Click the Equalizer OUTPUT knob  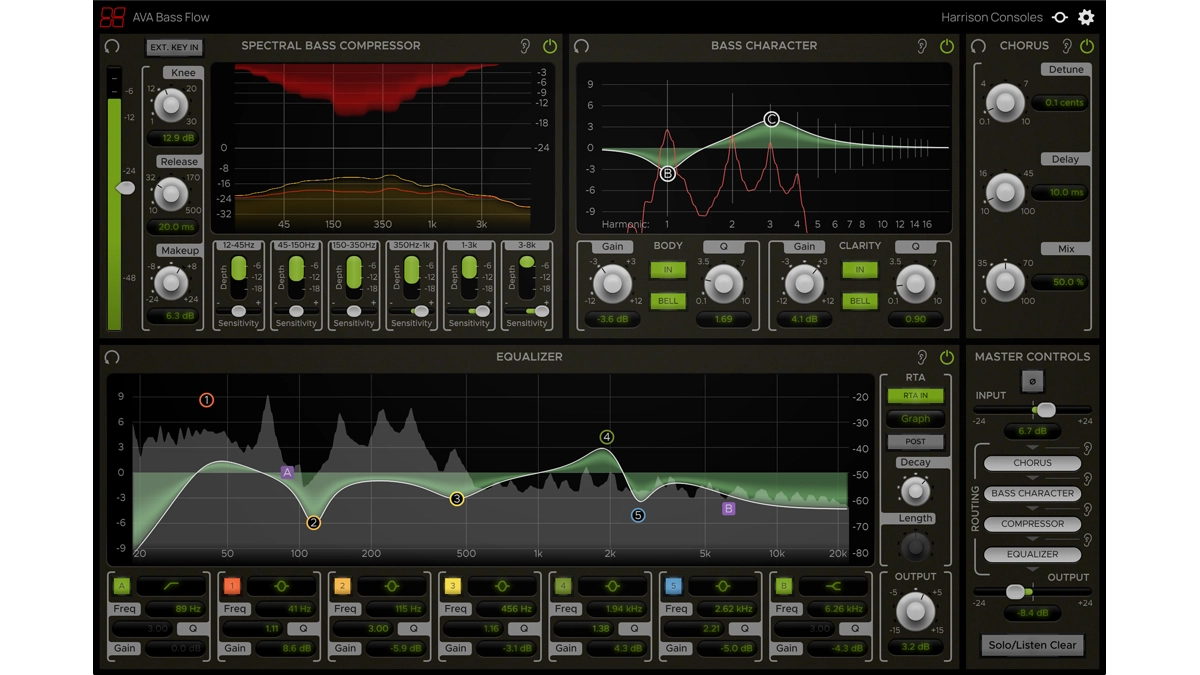tap(914, 611)
